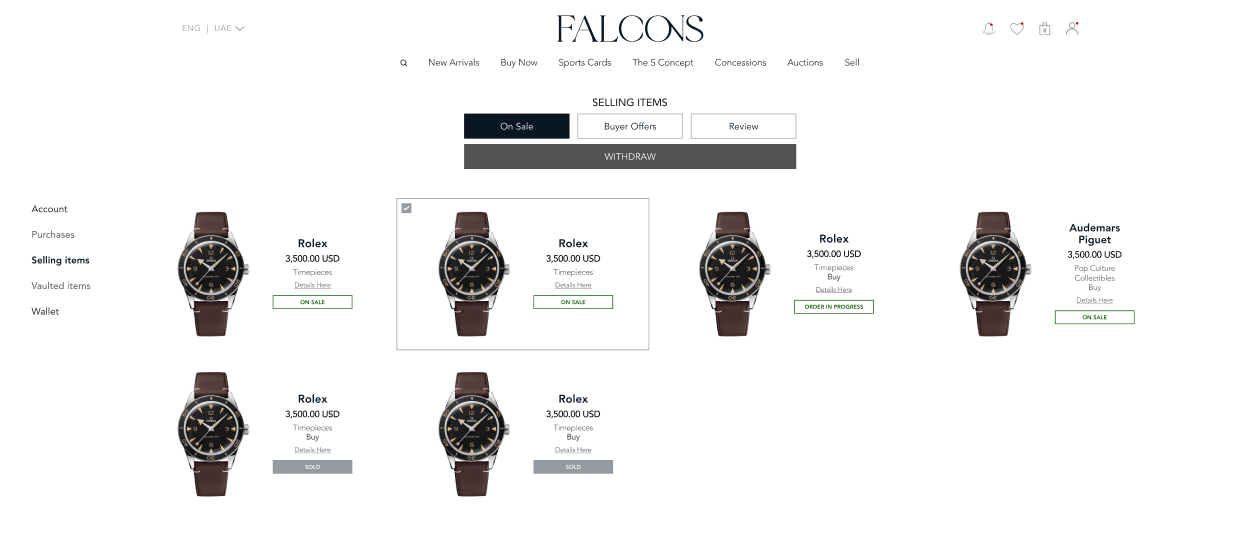Open the Auctions menu item

805,63
